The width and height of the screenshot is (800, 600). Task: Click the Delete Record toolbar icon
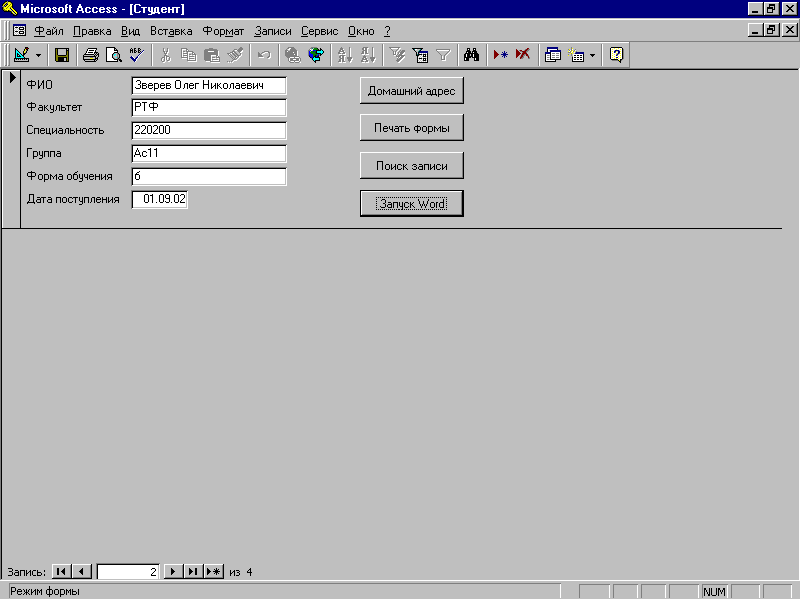(523, 55)
